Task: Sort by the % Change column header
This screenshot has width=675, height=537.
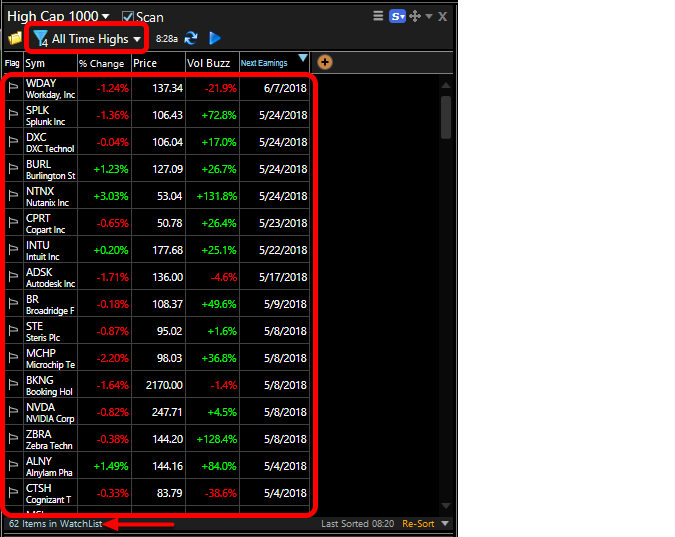Action: click(104, 63)
